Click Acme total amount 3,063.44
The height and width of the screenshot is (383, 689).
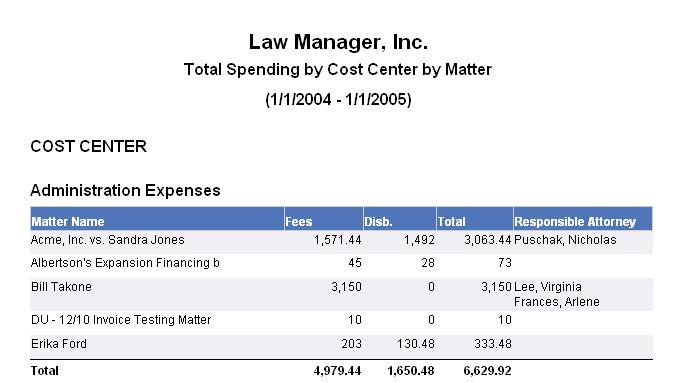tap(488, 240)
